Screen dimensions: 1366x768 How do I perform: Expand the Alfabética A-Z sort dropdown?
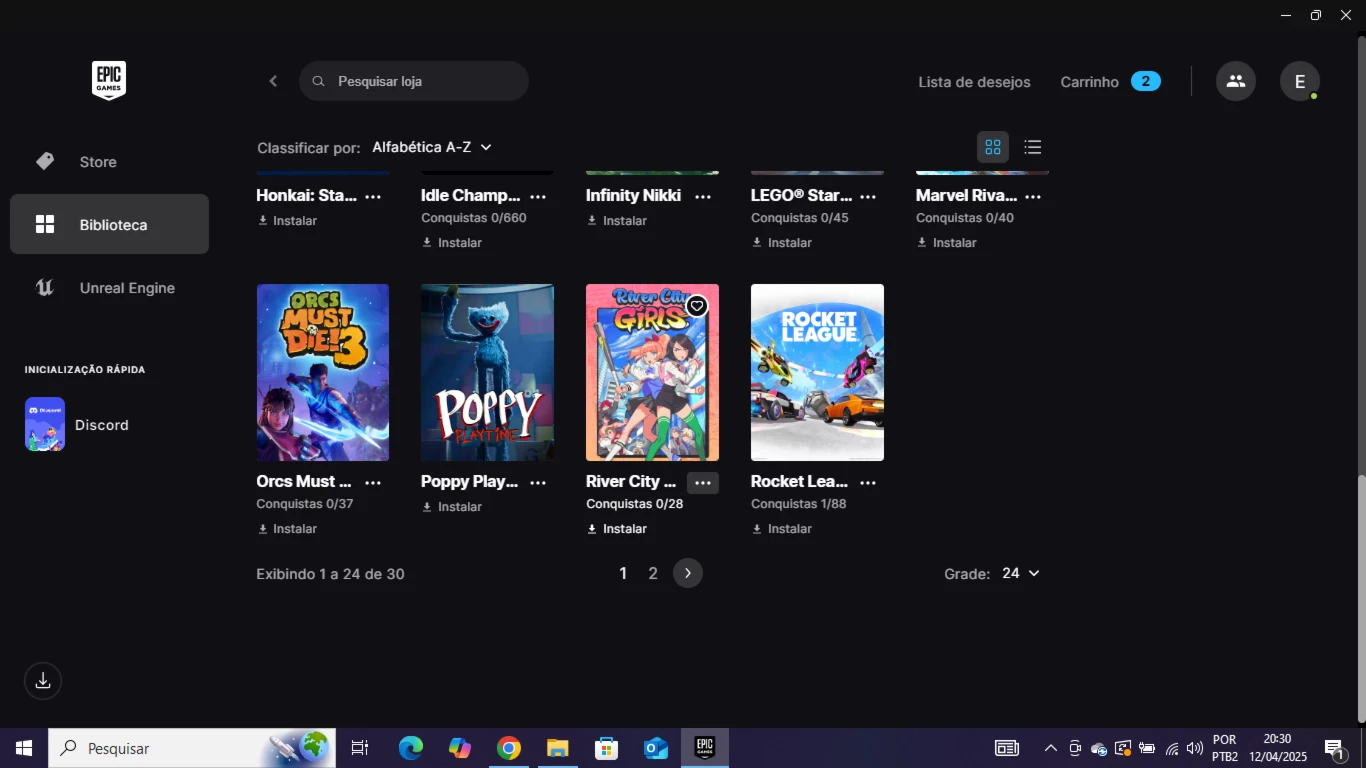click(x=432, y=147)
